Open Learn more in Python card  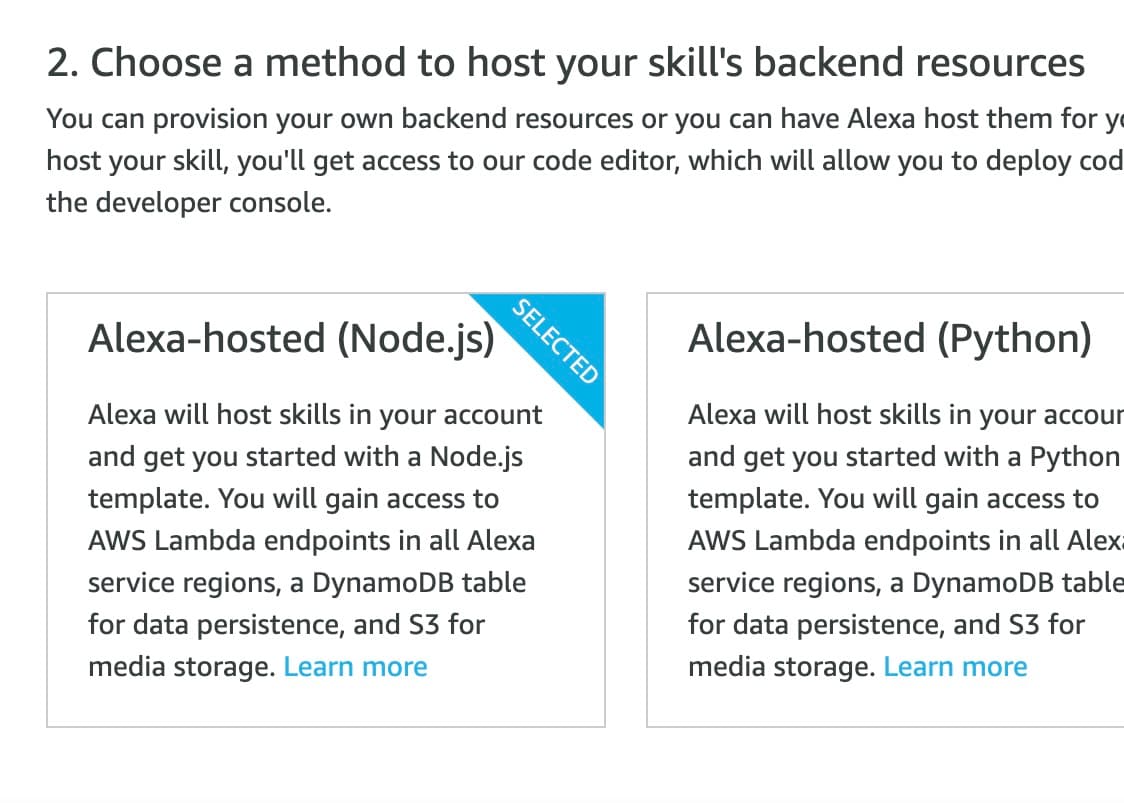(x=955, y=667)
